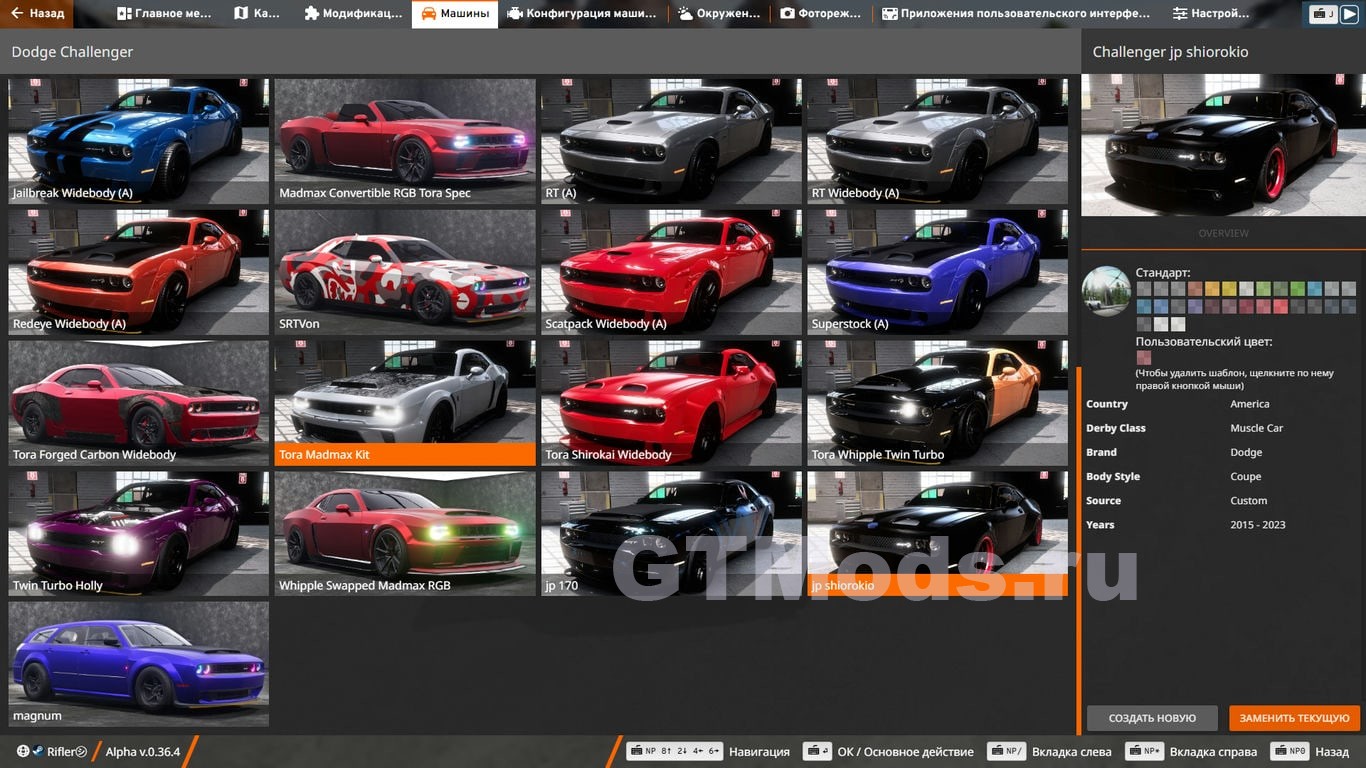Click the Brand value Dodge
Viewport: 1366px width, 768px height.
[1246, 452]
